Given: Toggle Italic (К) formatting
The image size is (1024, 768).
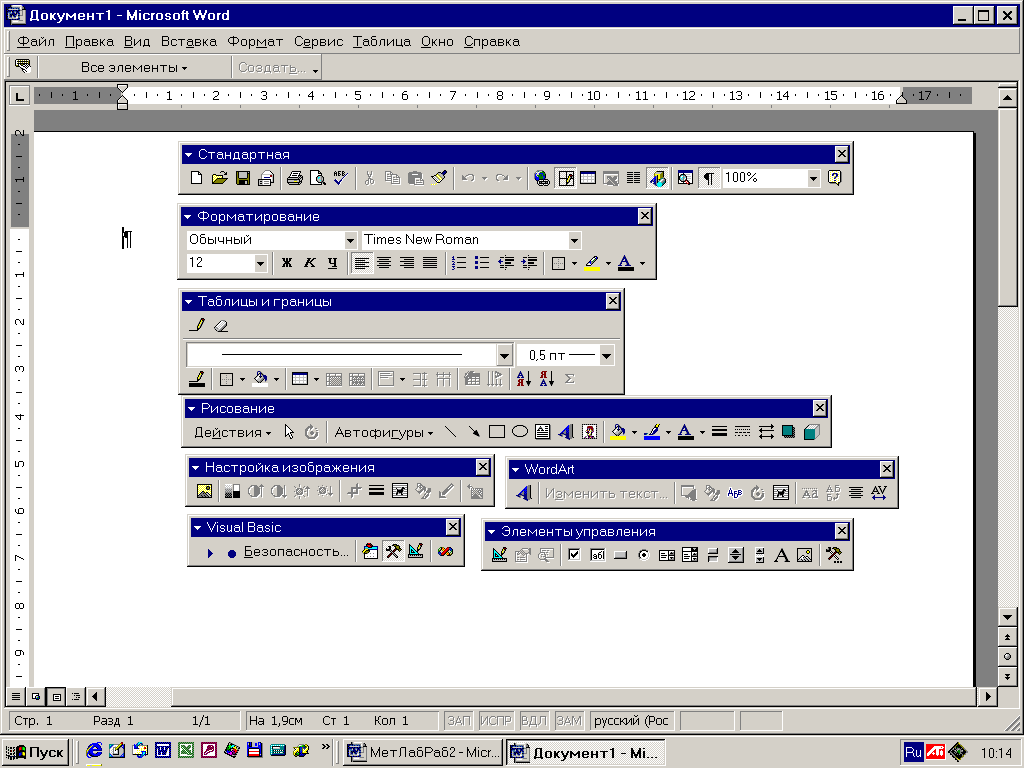Looking at the screenshot, I should tap(310, 263).
